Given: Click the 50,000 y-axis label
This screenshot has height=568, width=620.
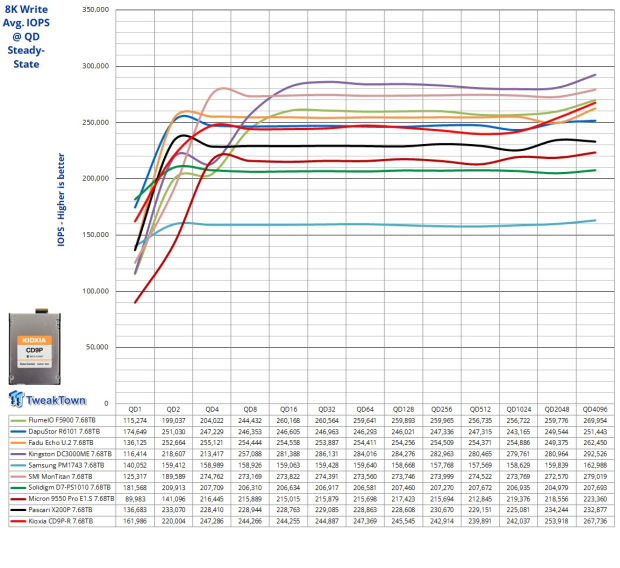Looking at the screenshot, I should [x=97, y=347].
